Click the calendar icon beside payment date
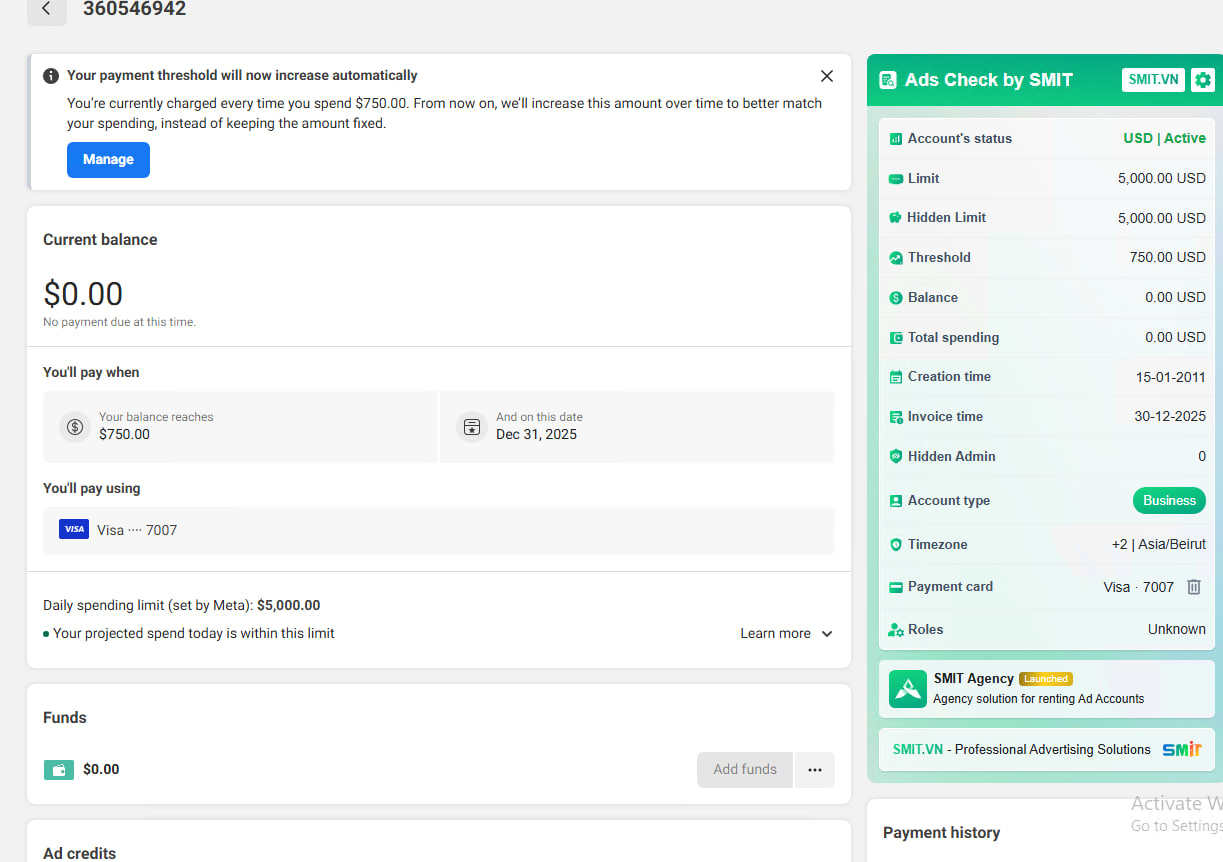 tap(472, 427)
